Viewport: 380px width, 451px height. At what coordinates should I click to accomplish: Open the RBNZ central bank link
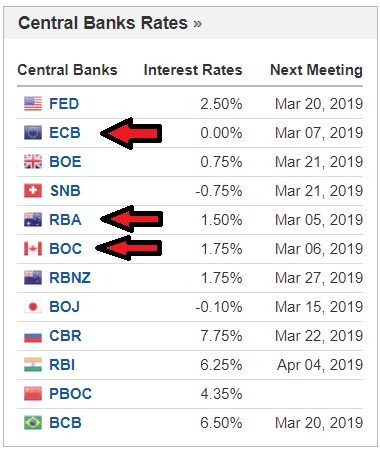[x=70, y=278]
